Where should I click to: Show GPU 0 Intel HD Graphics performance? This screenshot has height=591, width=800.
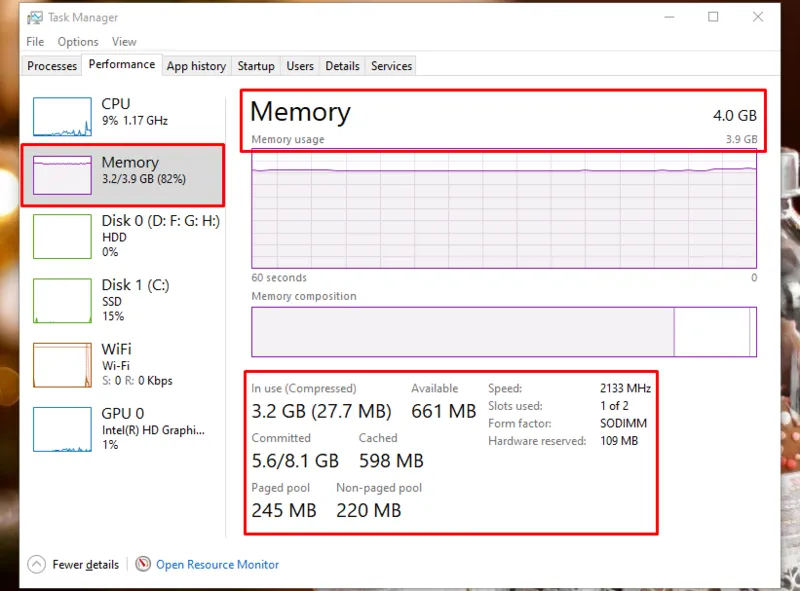click(62, 428)
